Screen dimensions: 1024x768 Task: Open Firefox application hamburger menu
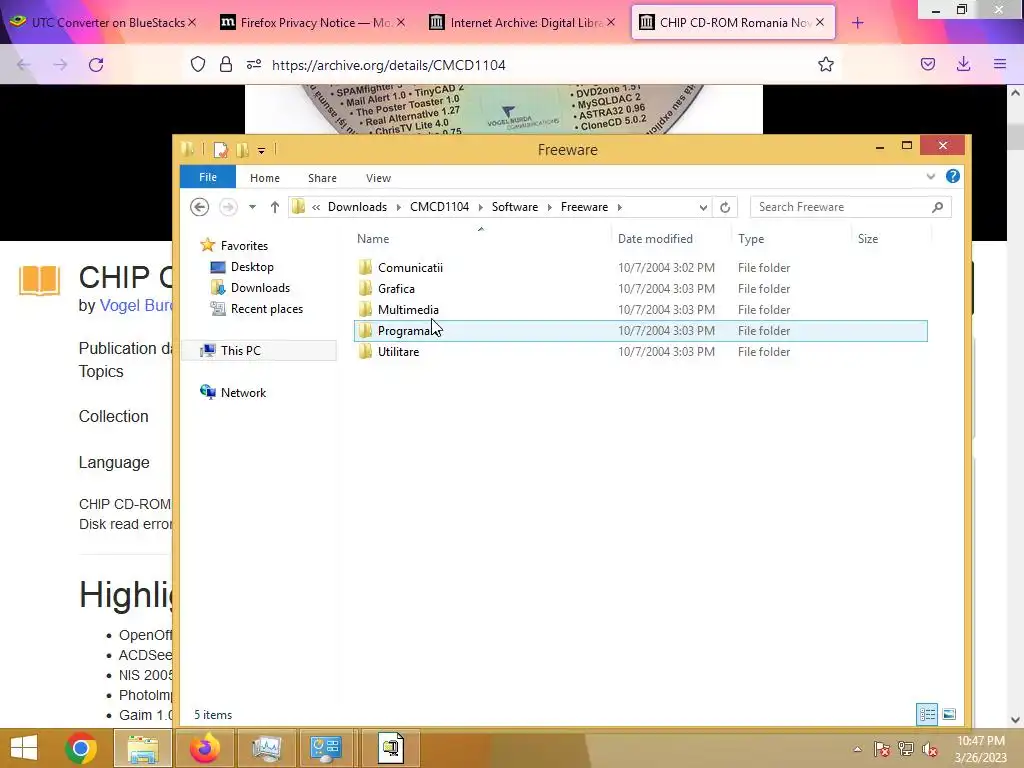pos(1000,64)
